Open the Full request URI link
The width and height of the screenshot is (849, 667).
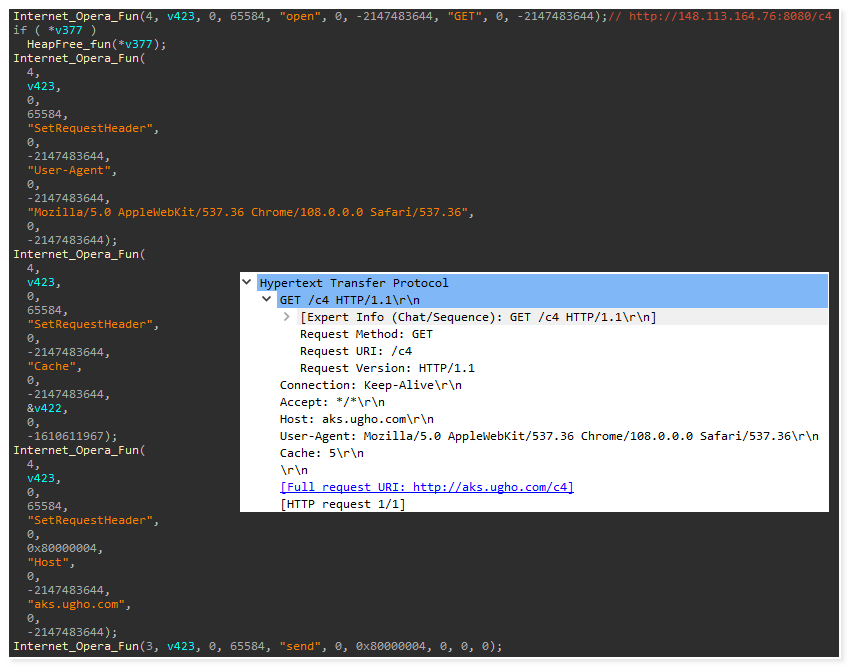click(427, 487)
